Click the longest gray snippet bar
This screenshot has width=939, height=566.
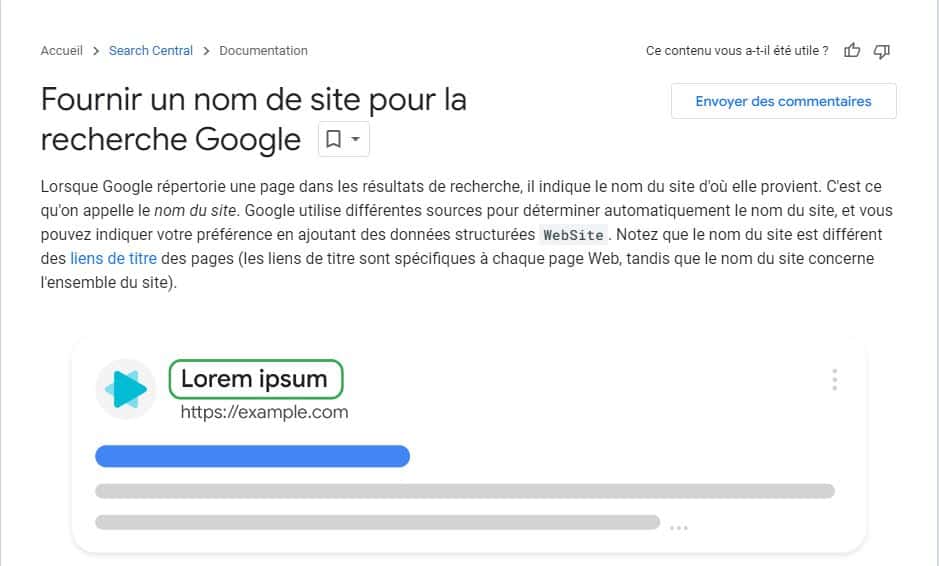[x=464, y=491]
